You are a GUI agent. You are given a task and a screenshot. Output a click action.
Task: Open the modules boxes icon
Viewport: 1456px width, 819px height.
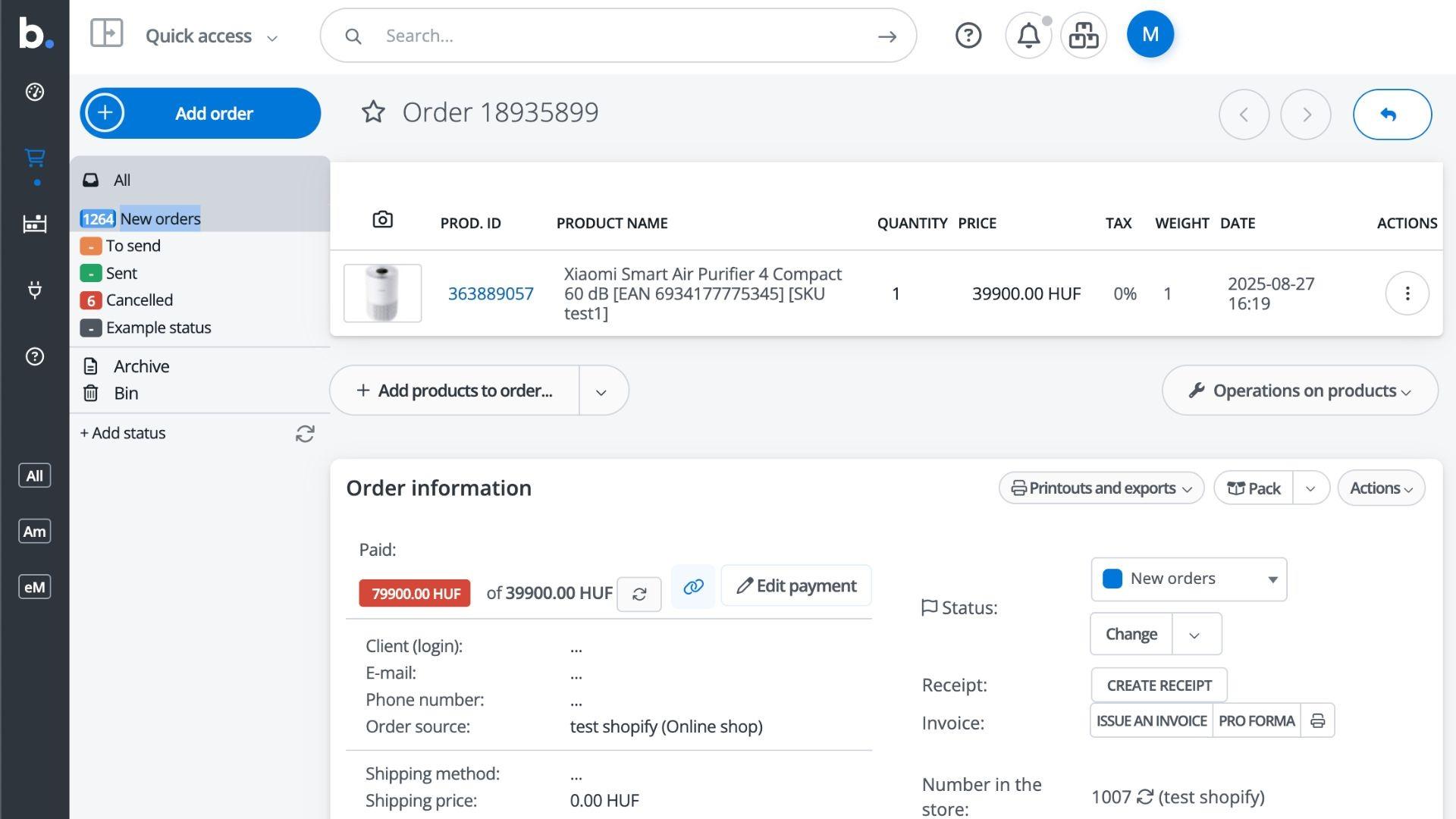(x=1084, y=35)
